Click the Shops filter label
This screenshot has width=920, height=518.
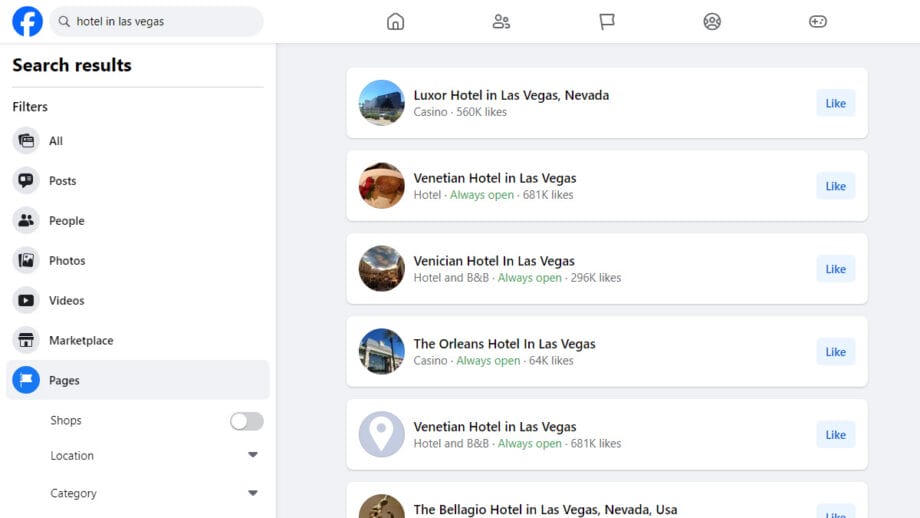pyautogui.click(x=66, y=421)
